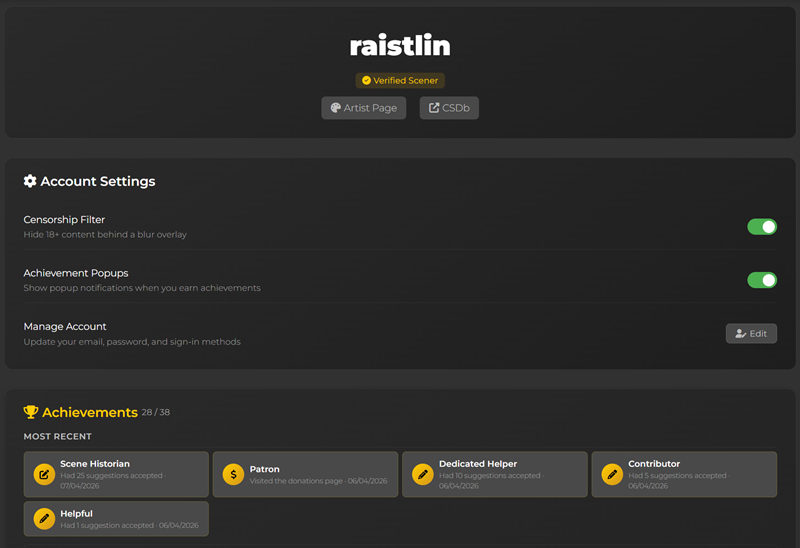
Task: Click the Achievement Popups label
Action: (x=76, y=273)
